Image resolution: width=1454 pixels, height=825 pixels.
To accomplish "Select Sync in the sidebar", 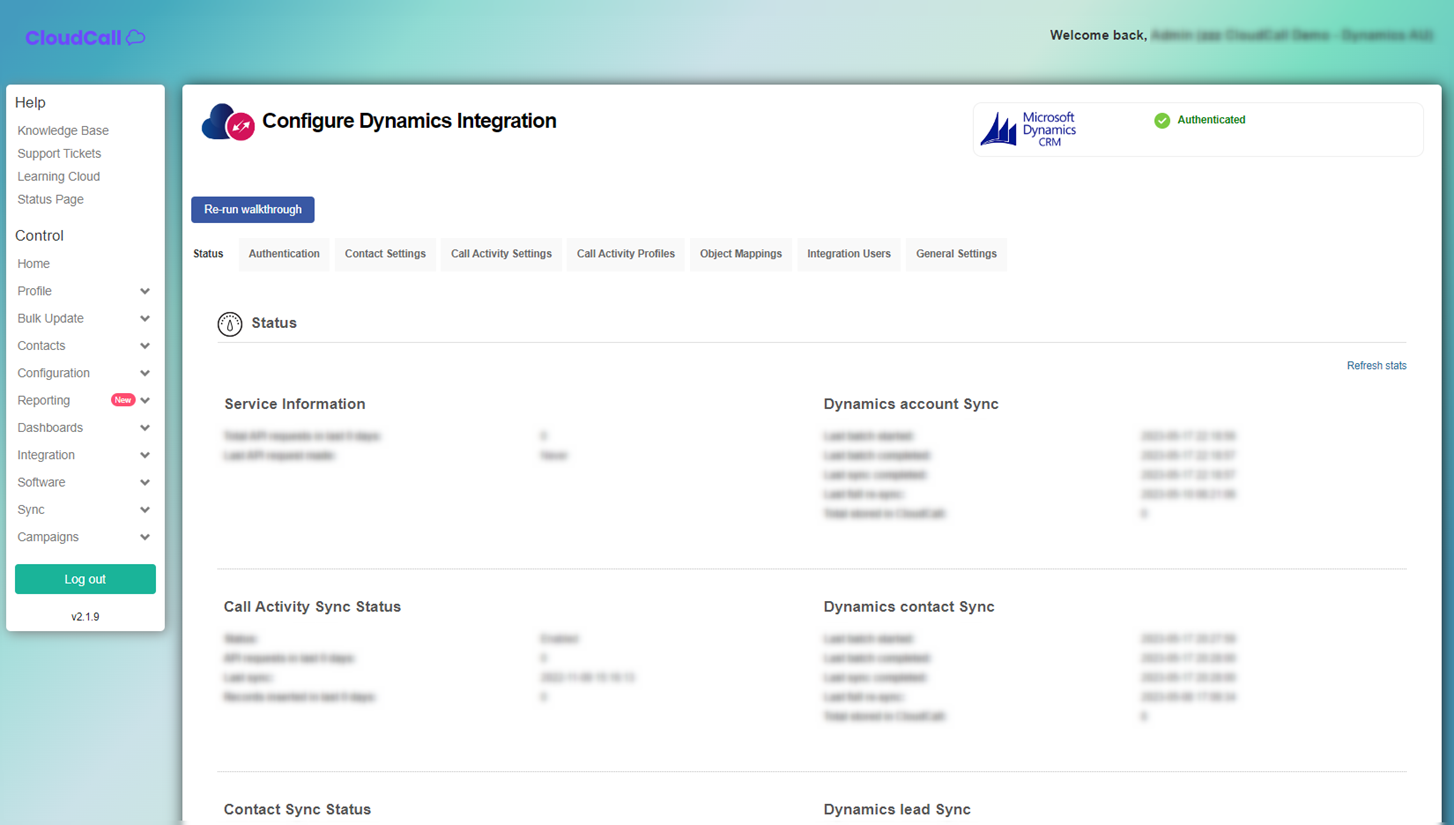I will [31, 510].
